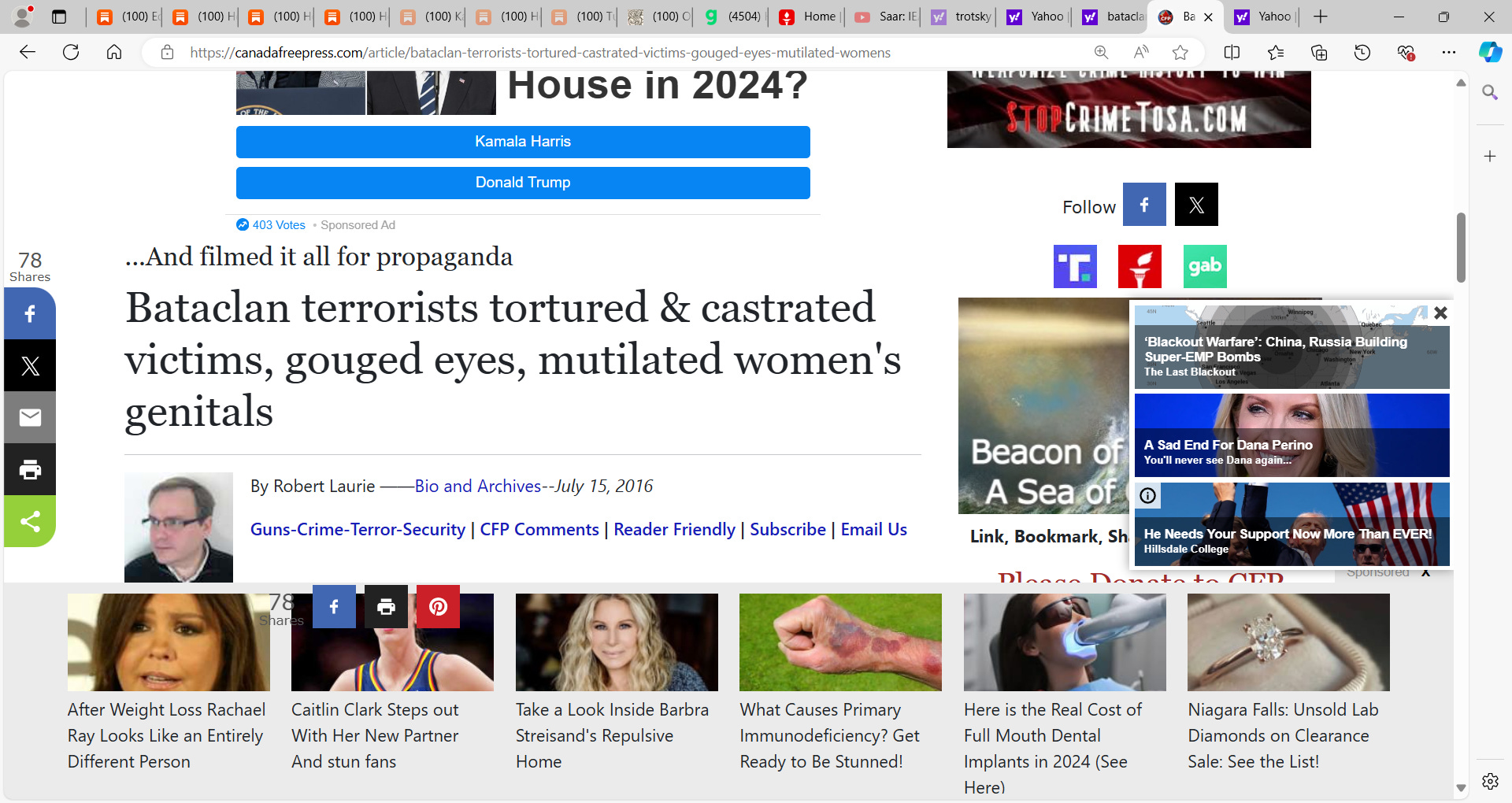This screenshot has height=803, width=1512.
Task: Click the scrollbar down arrow
Action: (1461, 788)
